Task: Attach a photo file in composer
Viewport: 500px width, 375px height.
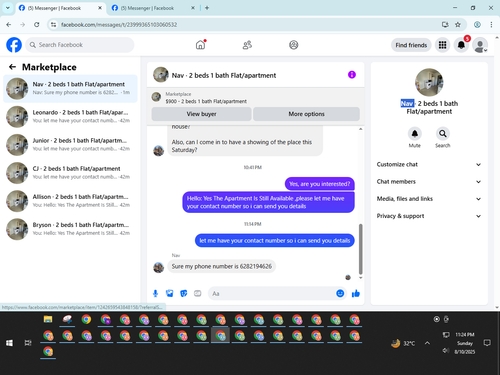Action: click(x=170, y=293)
